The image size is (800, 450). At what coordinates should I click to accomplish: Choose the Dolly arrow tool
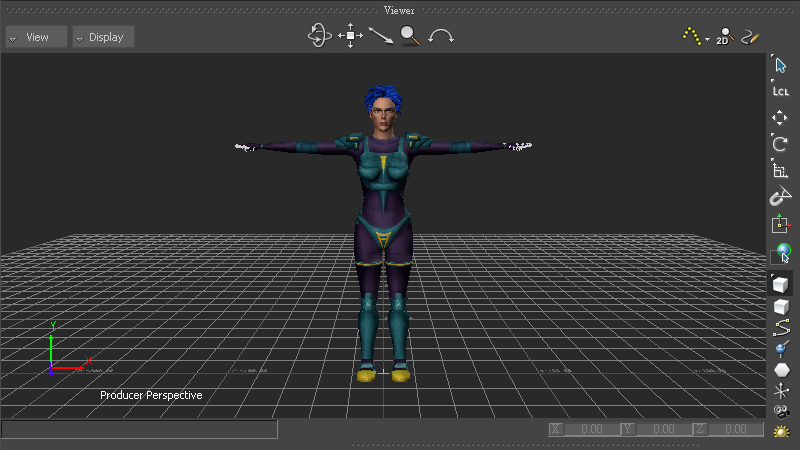(380, 36)
